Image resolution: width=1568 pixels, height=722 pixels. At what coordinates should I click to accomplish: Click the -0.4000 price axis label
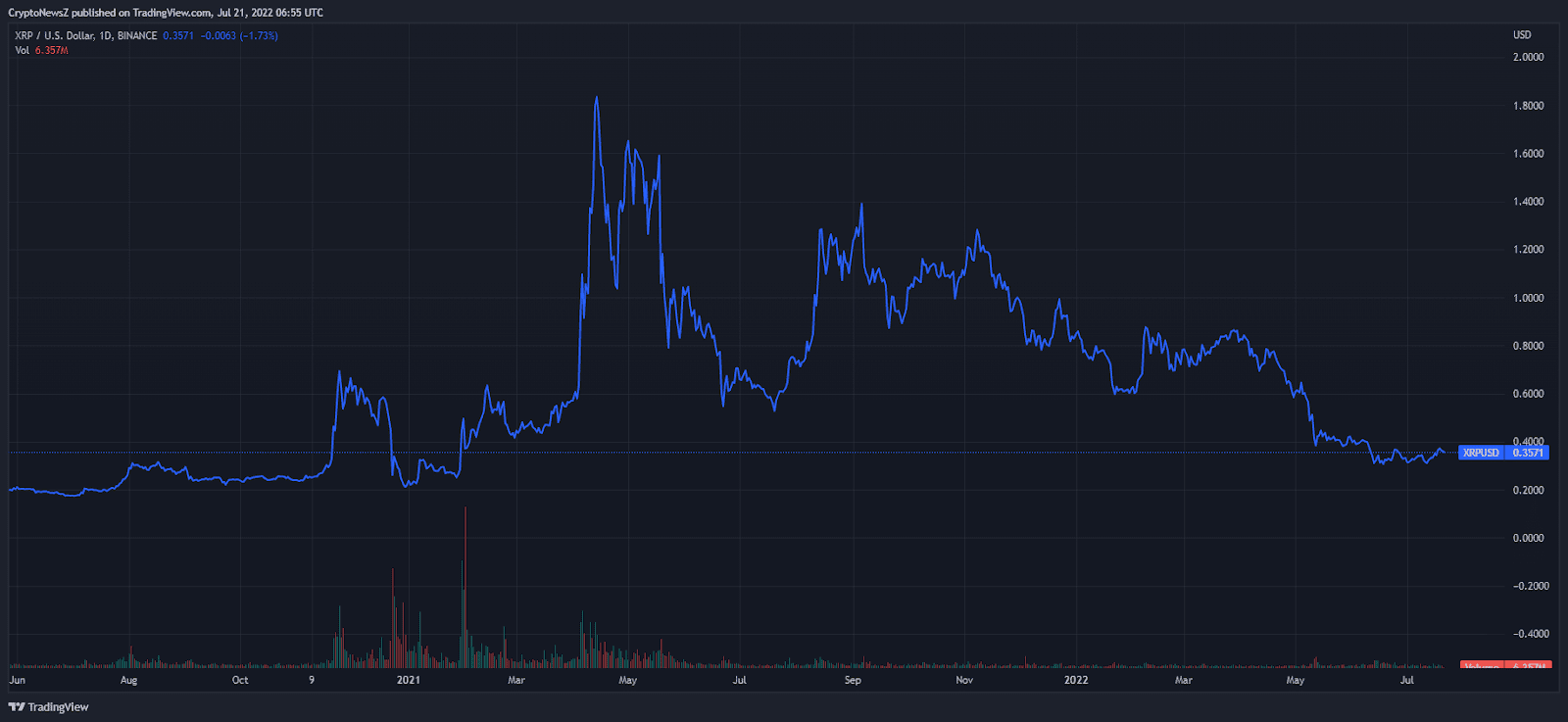coord(1529,634)
